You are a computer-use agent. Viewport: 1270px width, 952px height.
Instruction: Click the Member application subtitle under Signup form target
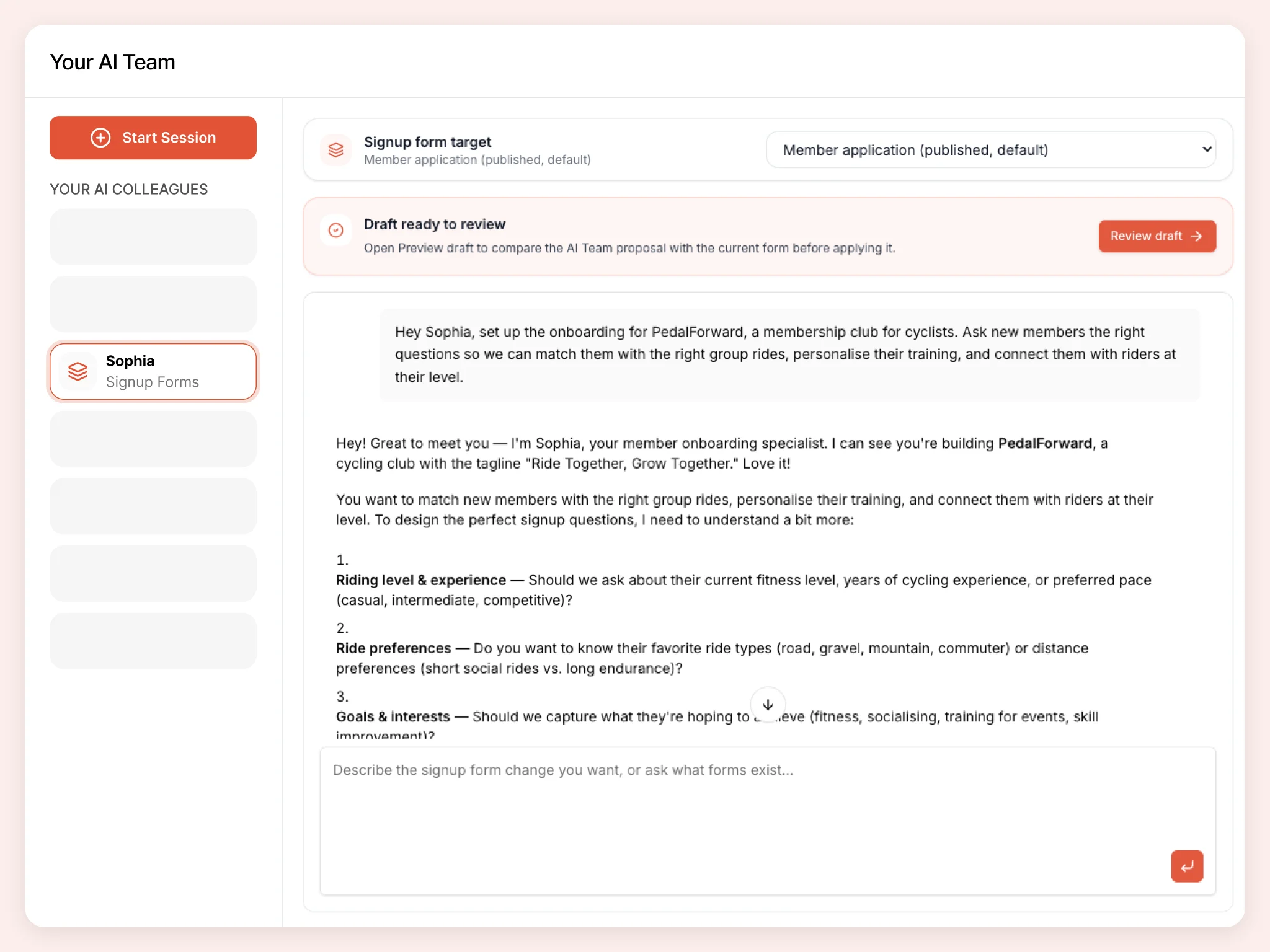(x=477, y=160)
